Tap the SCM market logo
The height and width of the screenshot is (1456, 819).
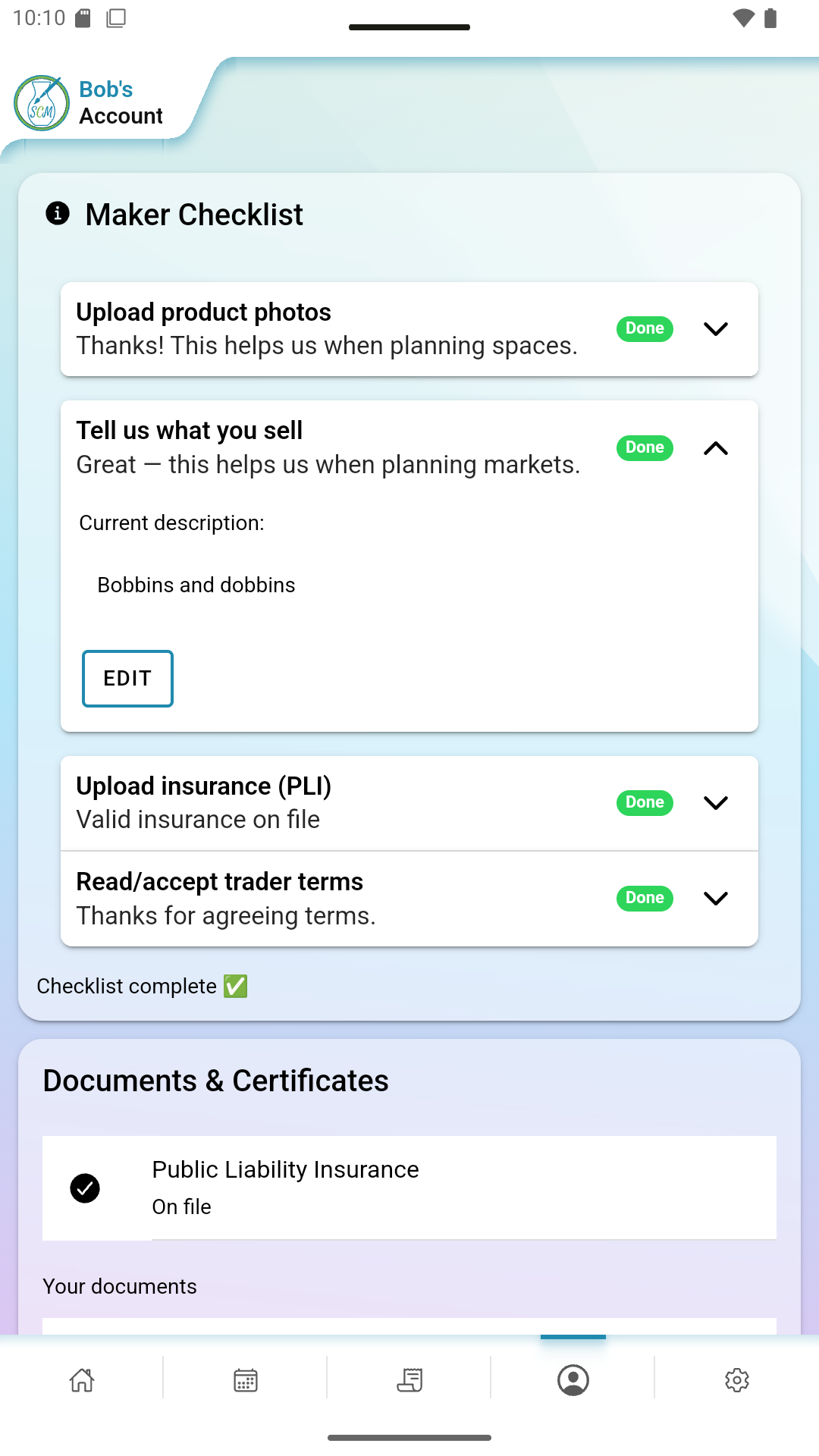pyautogui.click(x=42, y=103)
